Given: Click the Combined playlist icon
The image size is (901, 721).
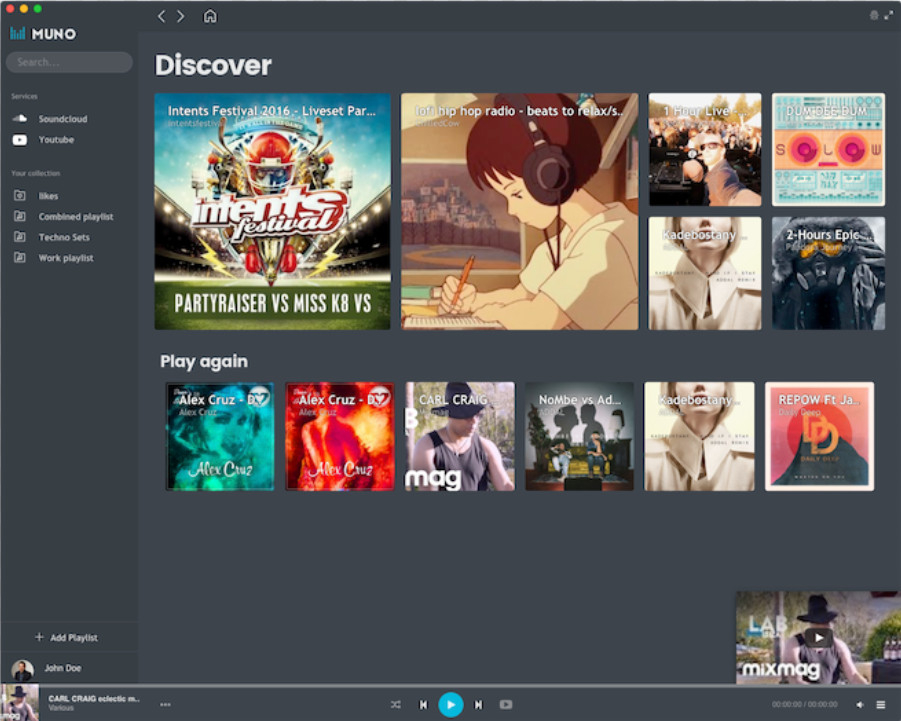Looking at the screenshot, I should pyautogui.click(x=20, y=216).
